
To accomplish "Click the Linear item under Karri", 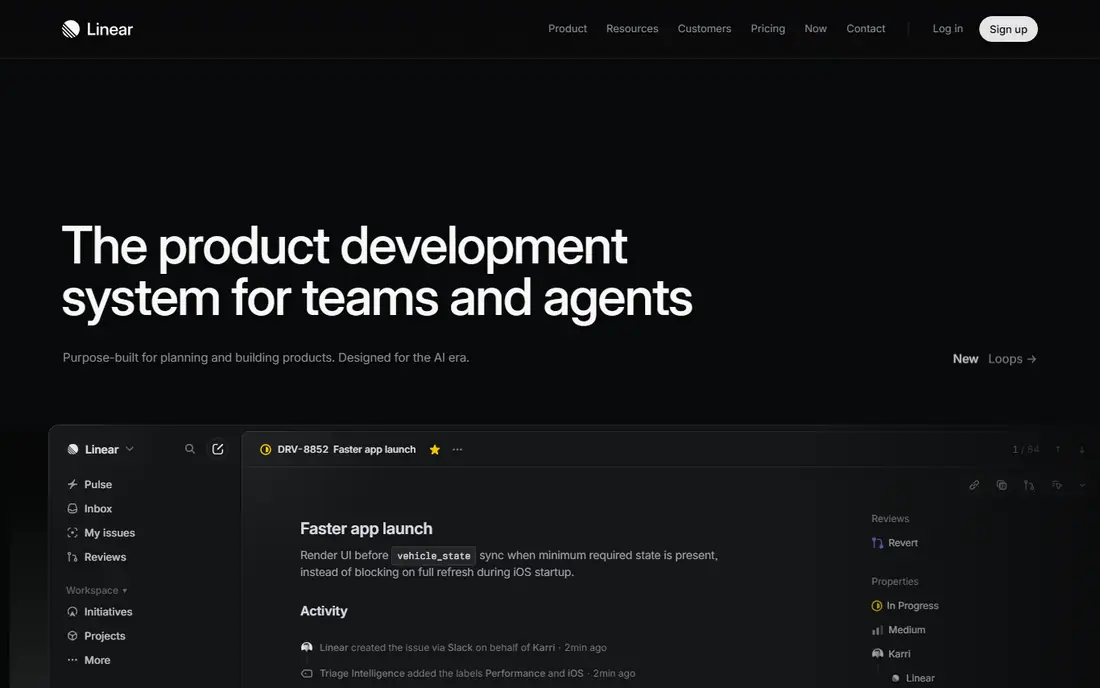I will 913,678.
